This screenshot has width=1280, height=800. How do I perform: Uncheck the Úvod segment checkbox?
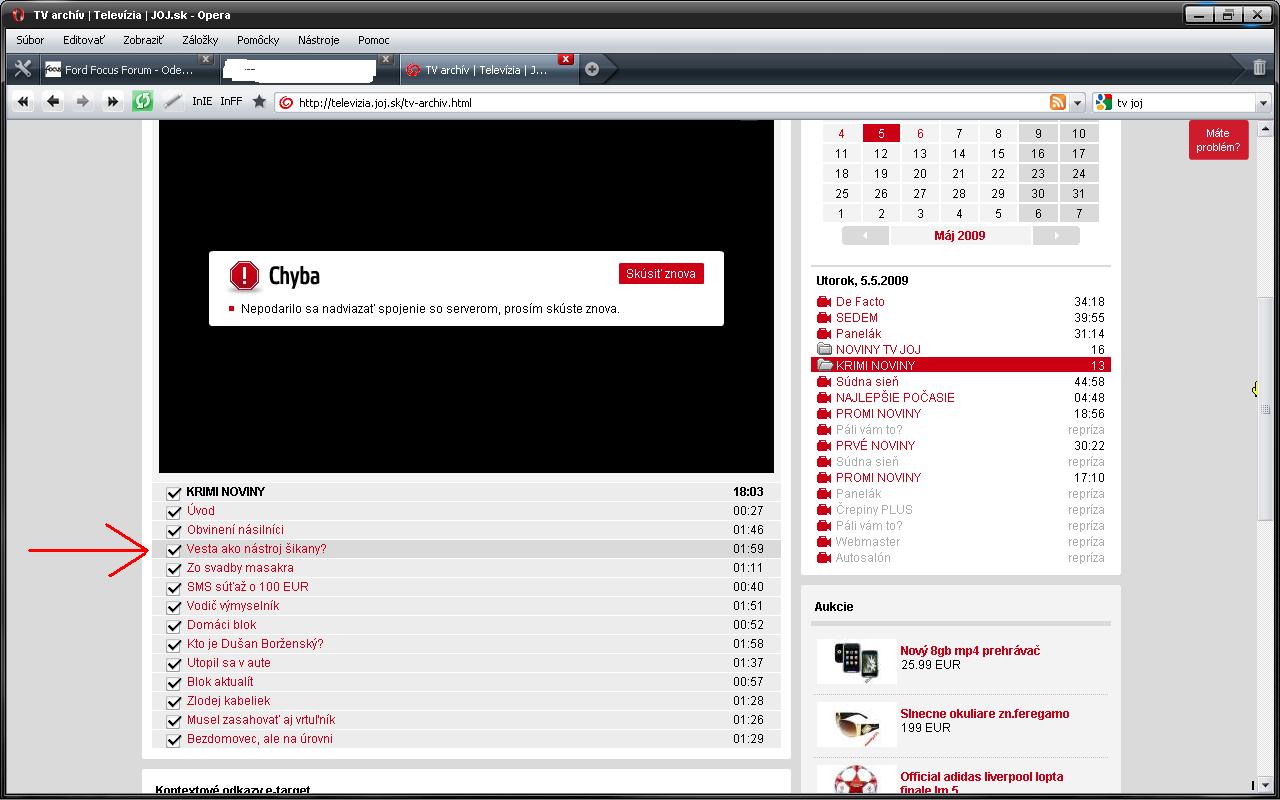pos(174,512)
